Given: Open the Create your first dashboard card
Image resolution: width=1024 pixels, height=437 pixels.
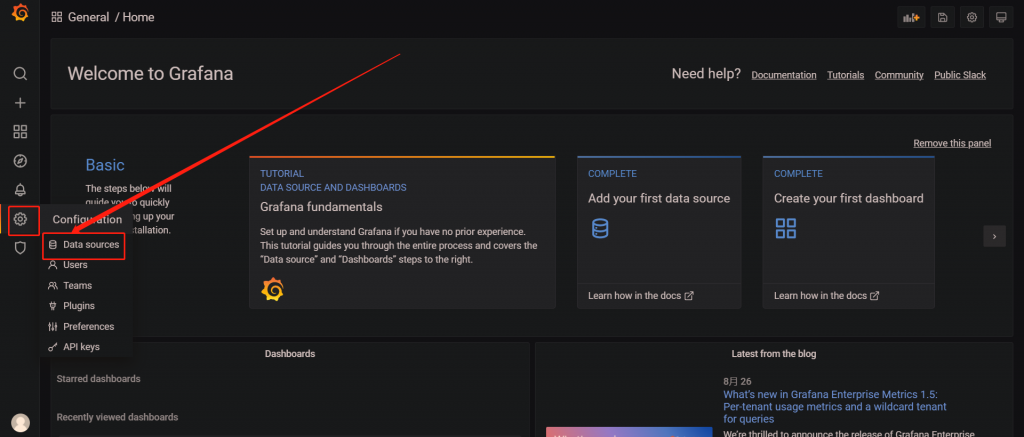Looking at the screenshot, I should point(848,233).
